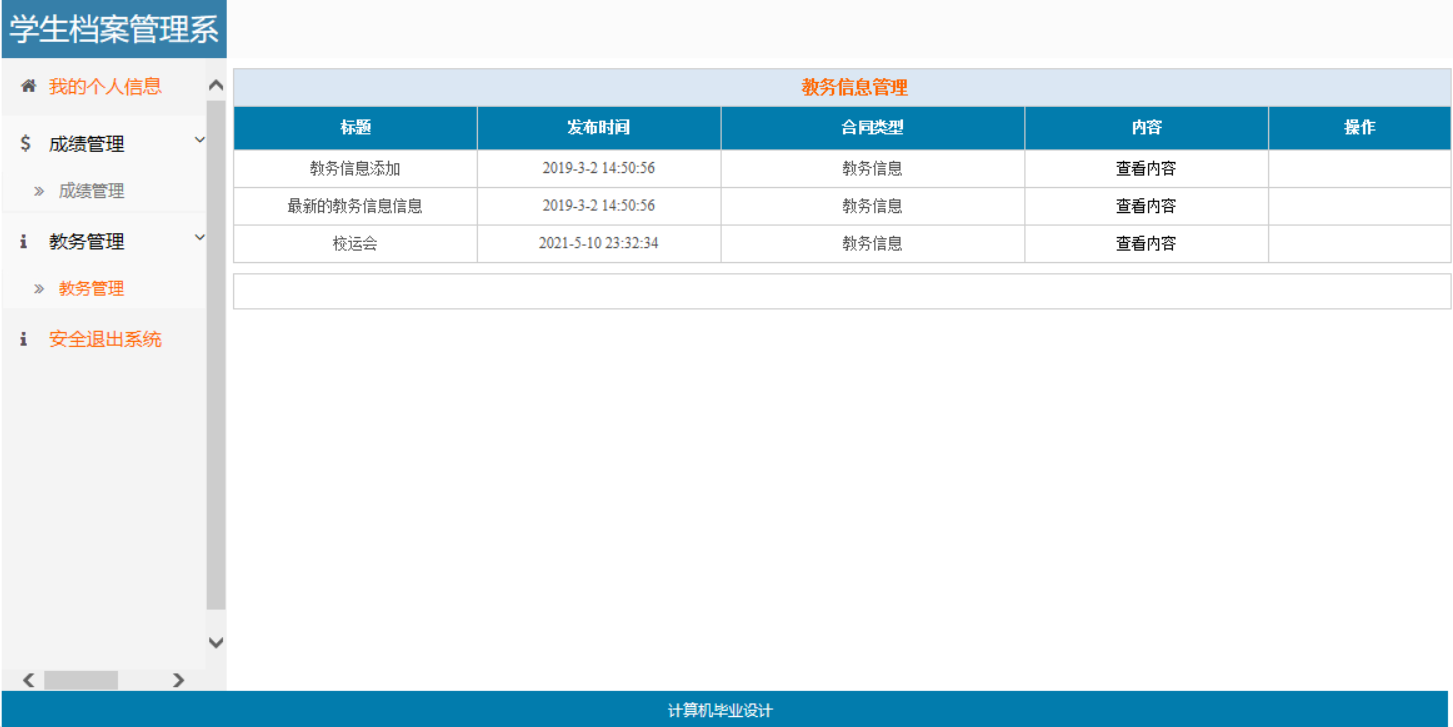Click the 发布时间 column header
This screenshot has width=1453, height=727.
click(x=599, y=128)
